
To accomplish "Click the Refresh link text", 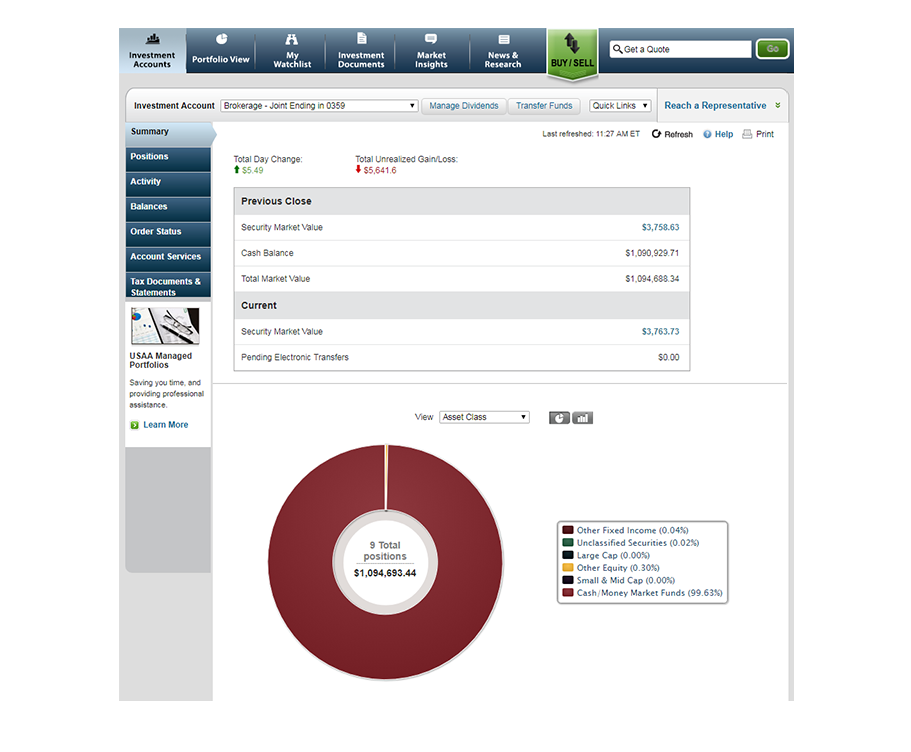I will tap(679, 134).
